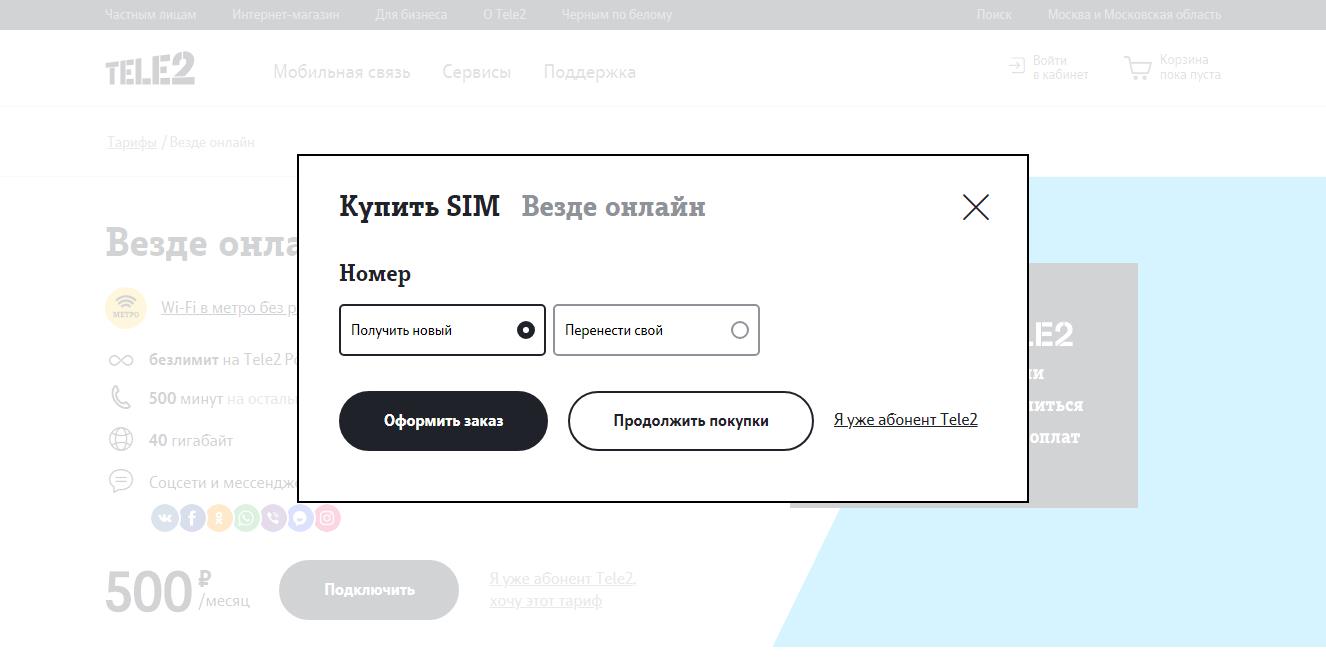
Task: Click the shopping cart icon
Action: tap(1138, 68)
